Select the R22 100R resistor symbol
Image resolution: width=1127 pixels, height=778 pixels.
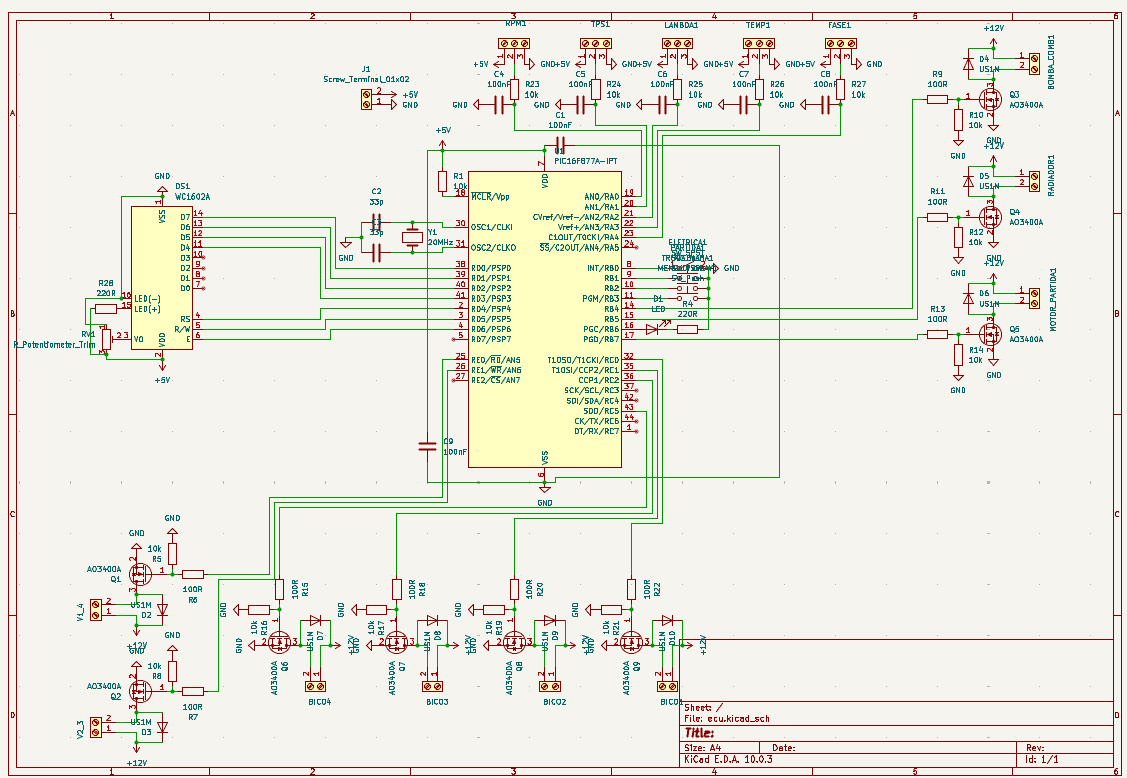pos(631,590)
